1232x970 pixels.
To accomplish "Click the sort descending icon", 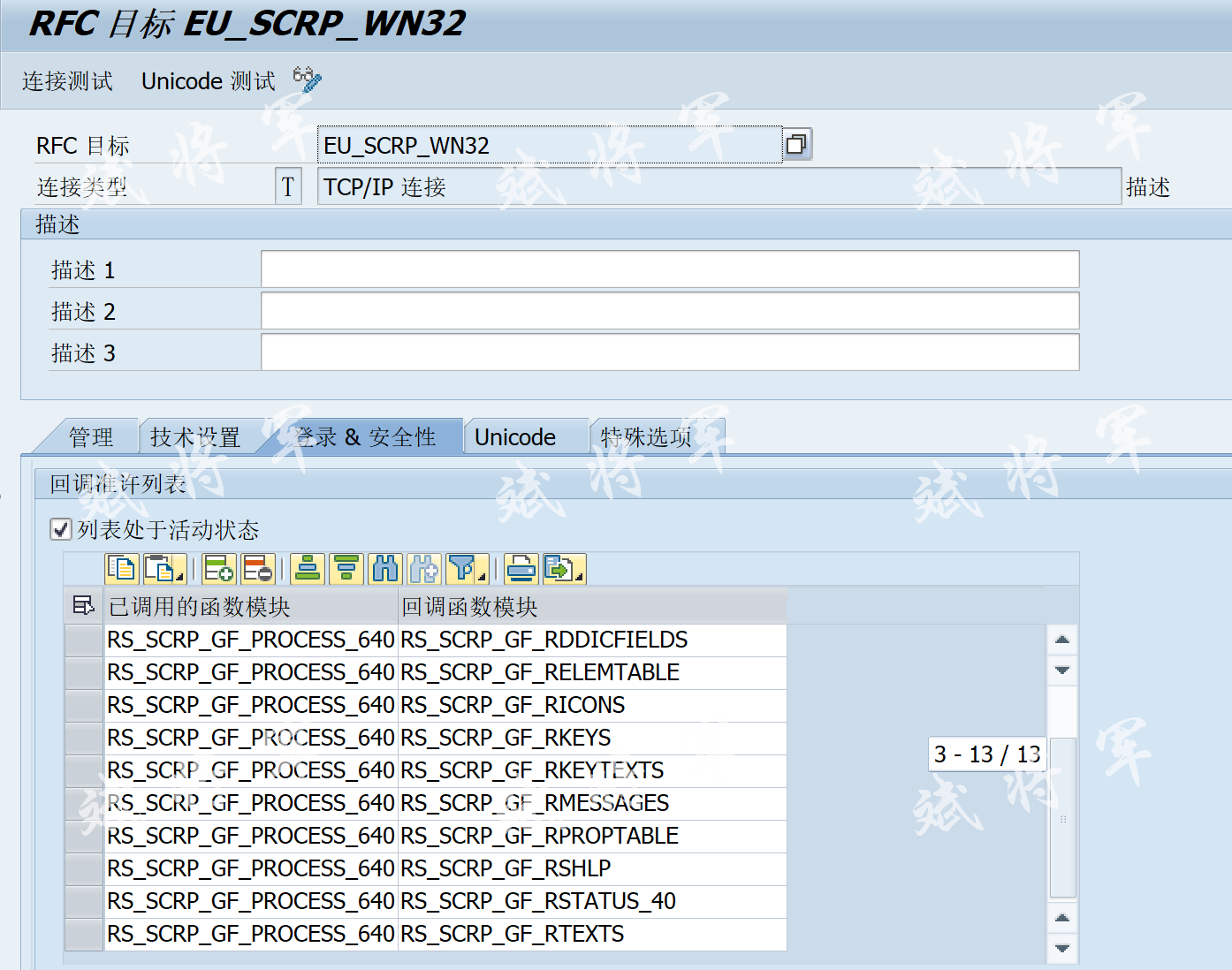I will [x=346, y=569].
